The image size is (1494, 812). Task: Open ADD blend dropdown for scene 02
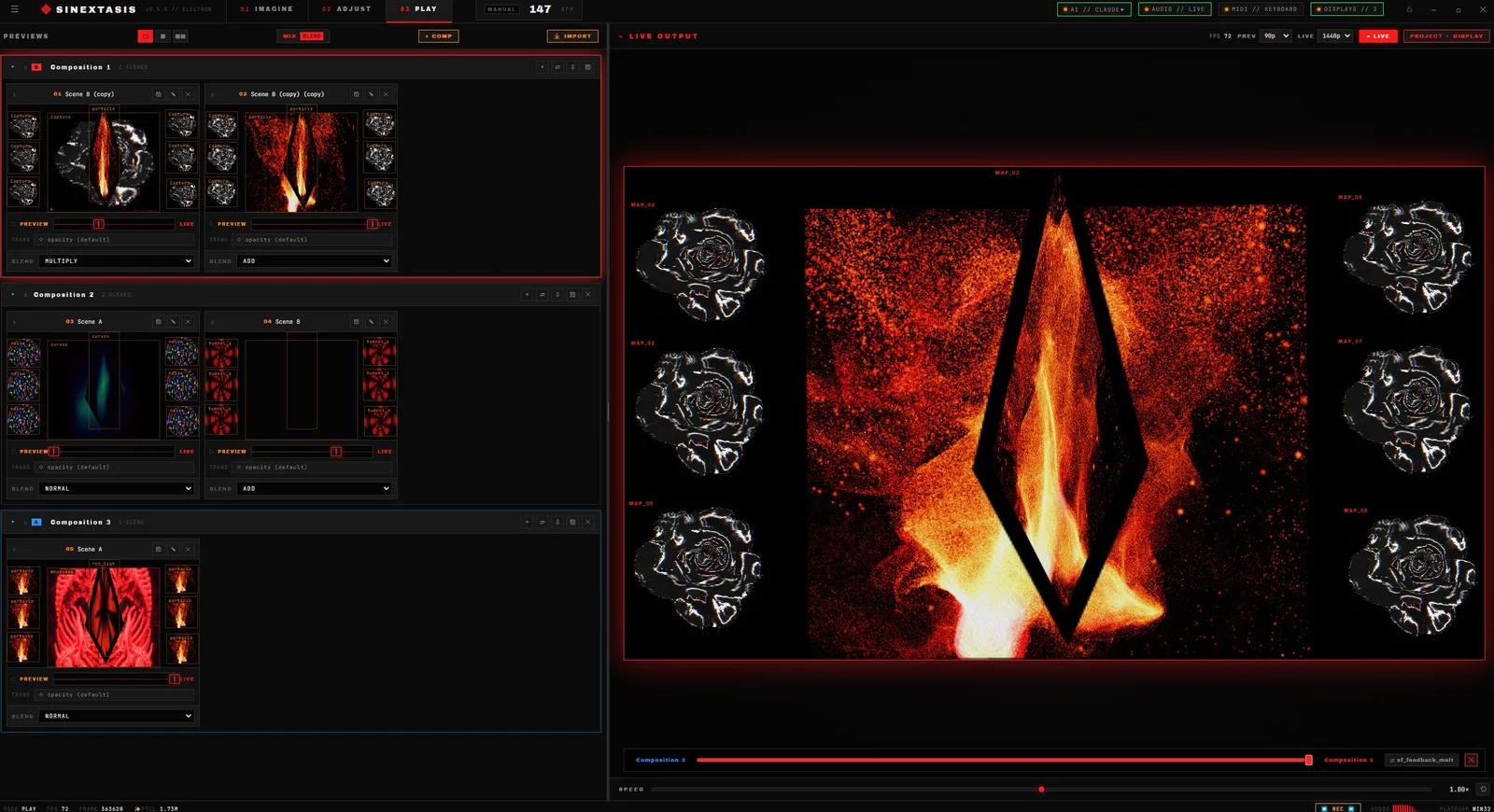coord(315,261)
